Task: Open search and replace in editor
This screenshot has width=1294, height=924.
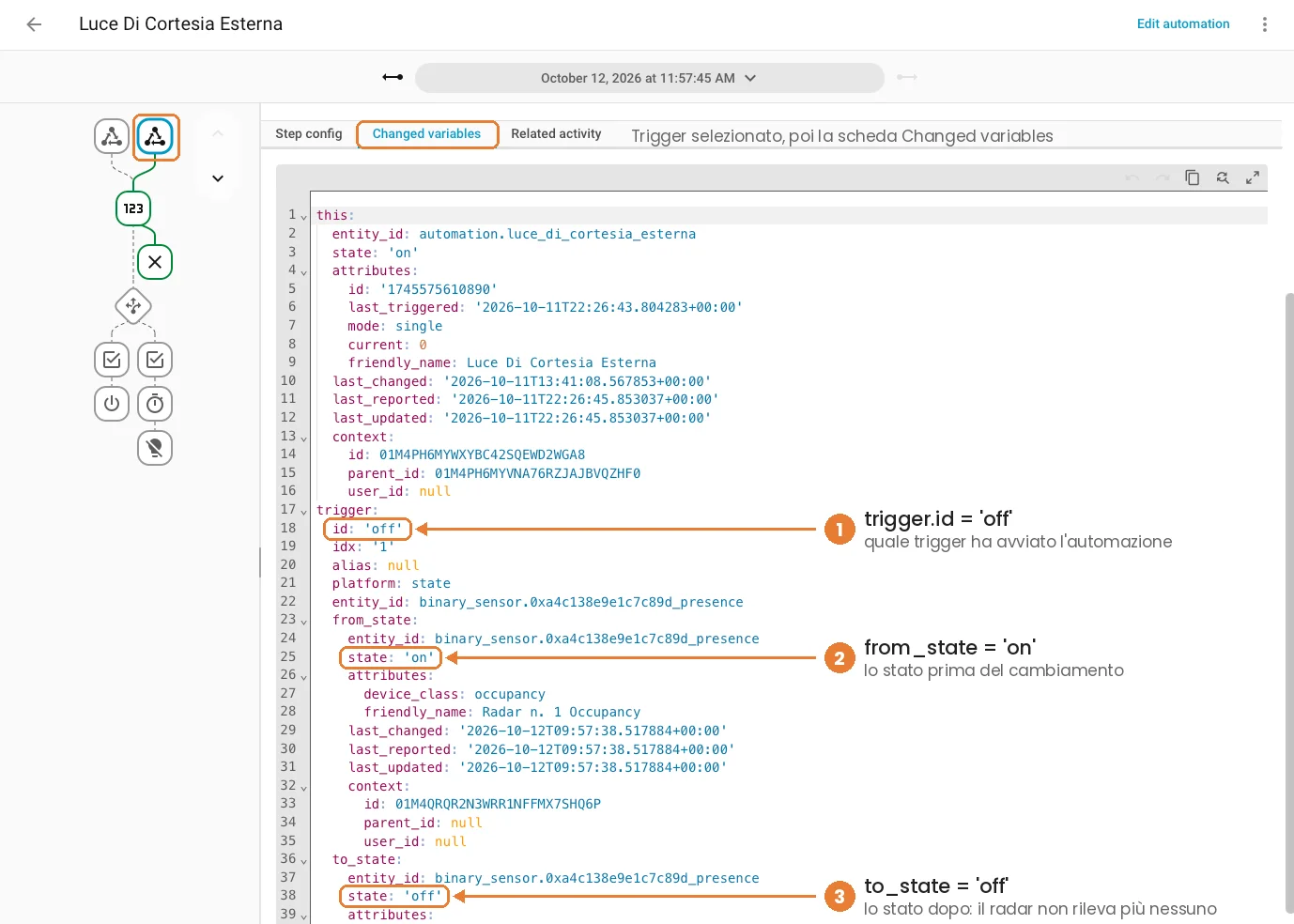Action: (x=1223, y=177)
